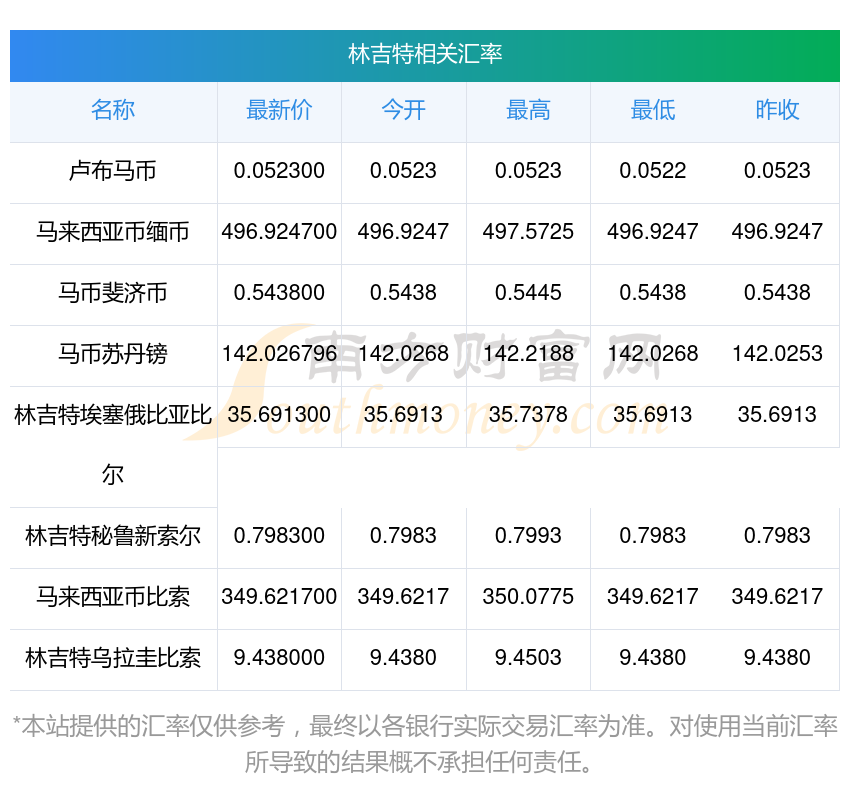Click the high value 142.2188

pyautogui.click(x=528, y=354)
